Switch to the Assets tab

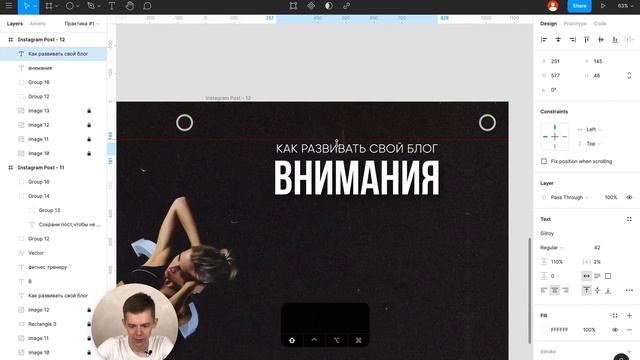click(x=38, y=24)
